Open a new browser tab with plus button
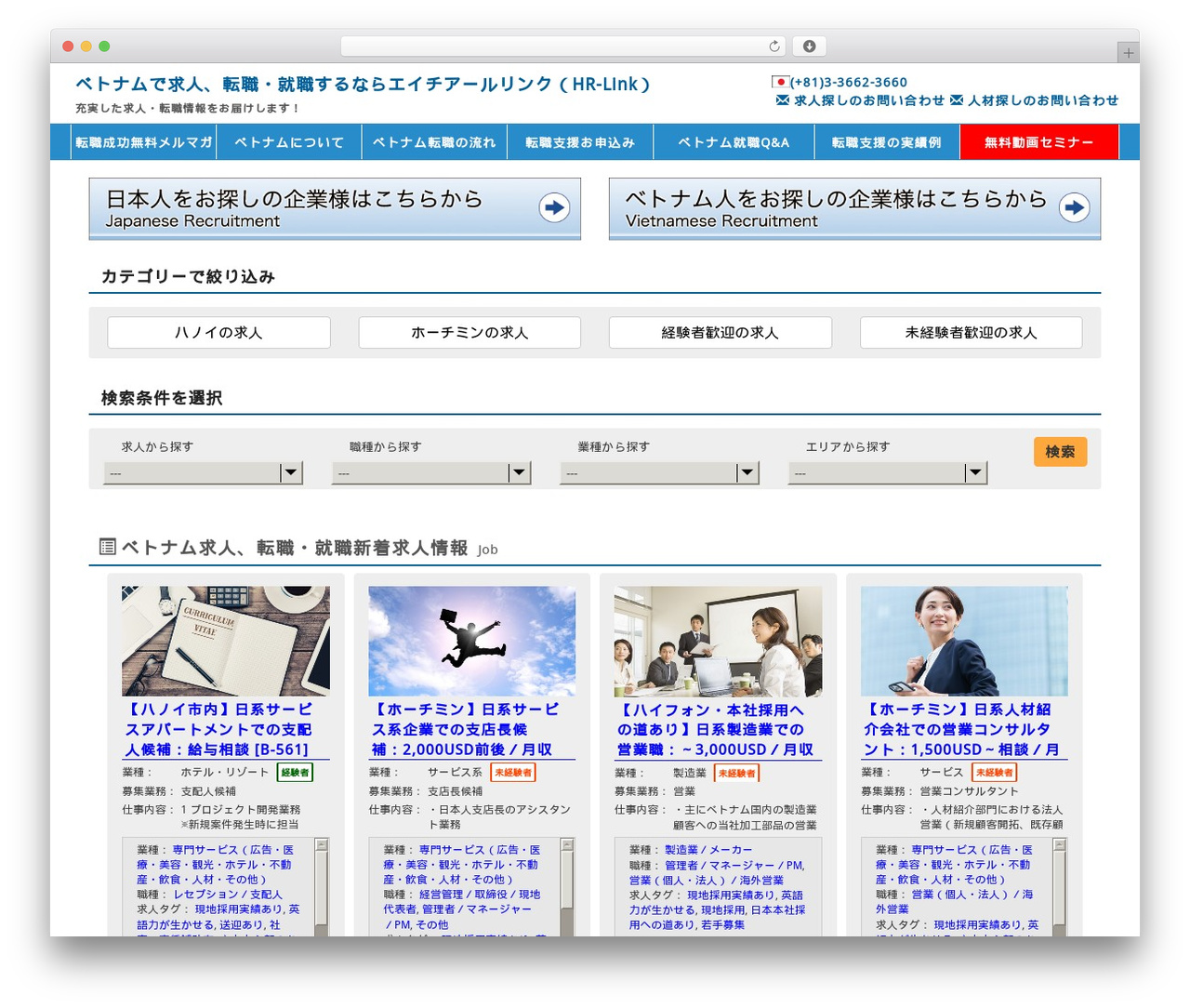 [1128, 53]
